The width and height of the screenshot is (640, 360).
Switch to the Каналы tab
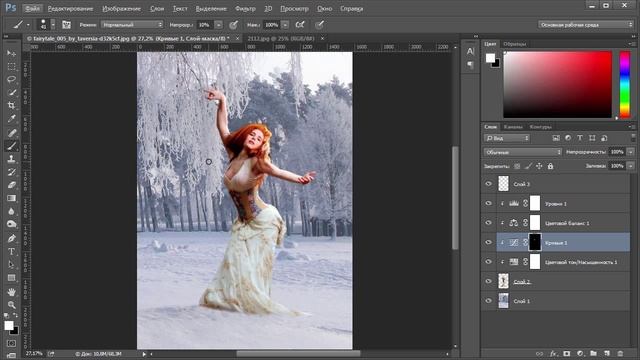point(513,127)
